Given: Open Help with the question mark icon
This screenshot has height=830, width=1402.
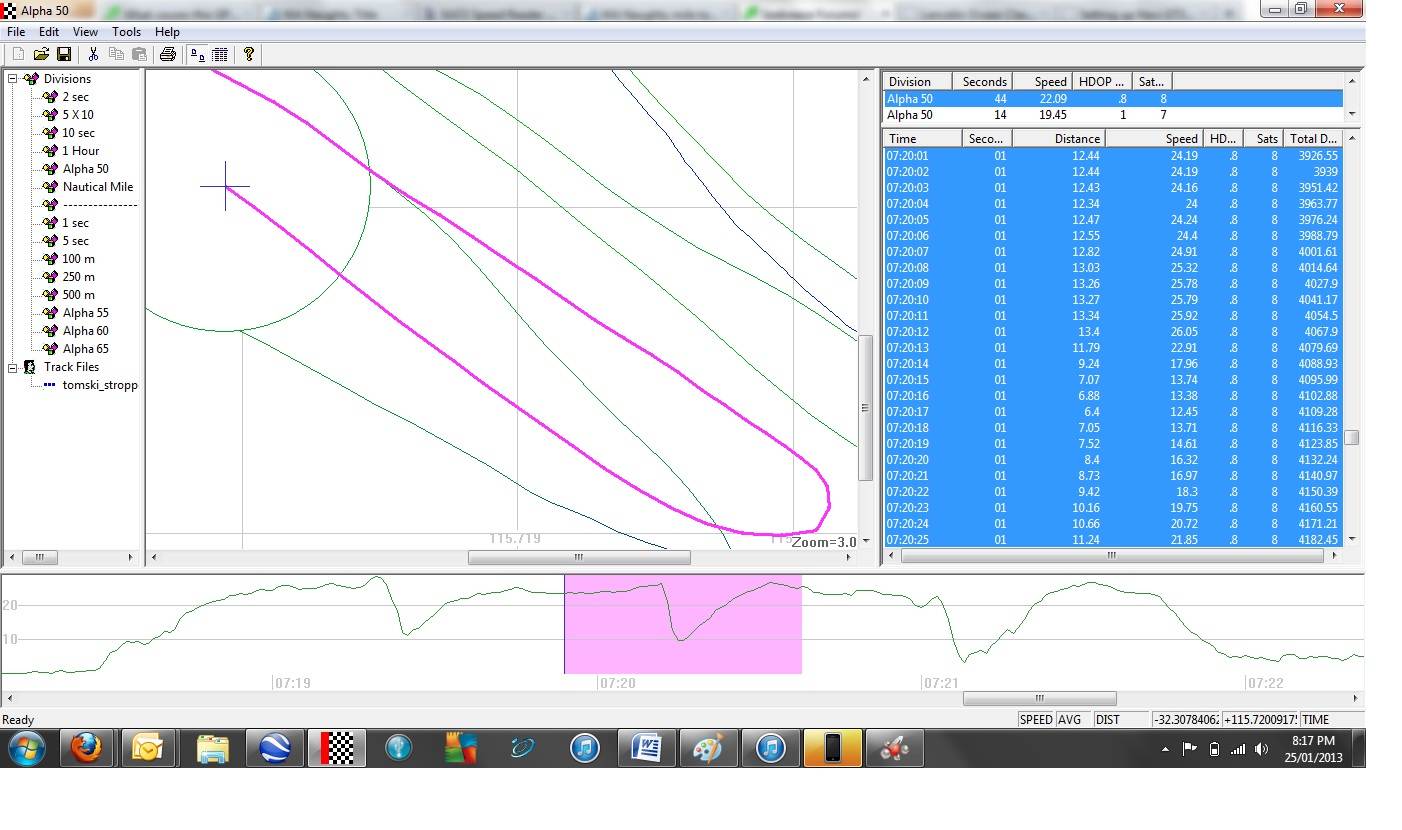Looking at the screenshot, I should 249,54.
